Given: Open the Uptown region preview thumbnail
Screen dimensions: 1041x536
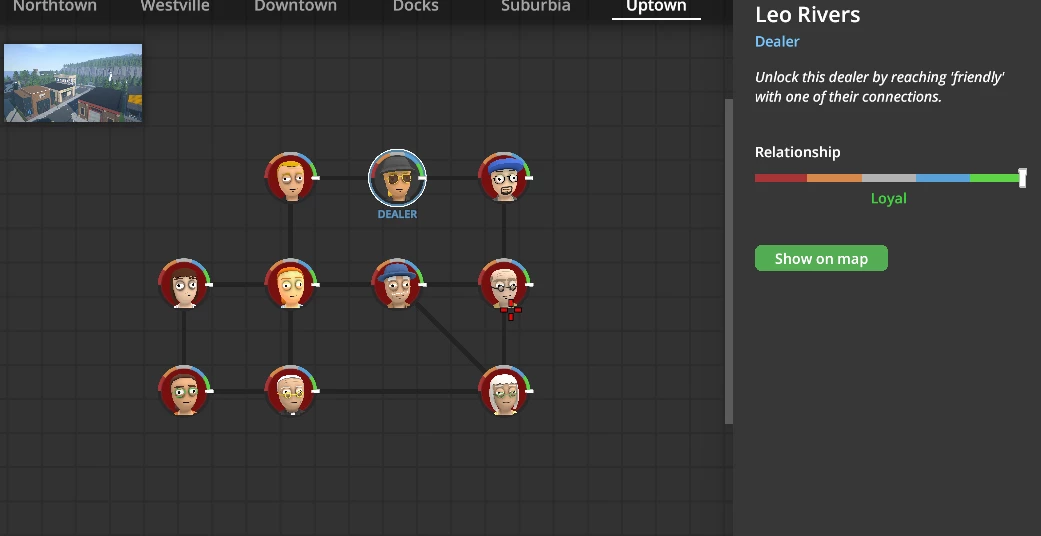Looking at the screenshot, I should coord(73,83).
